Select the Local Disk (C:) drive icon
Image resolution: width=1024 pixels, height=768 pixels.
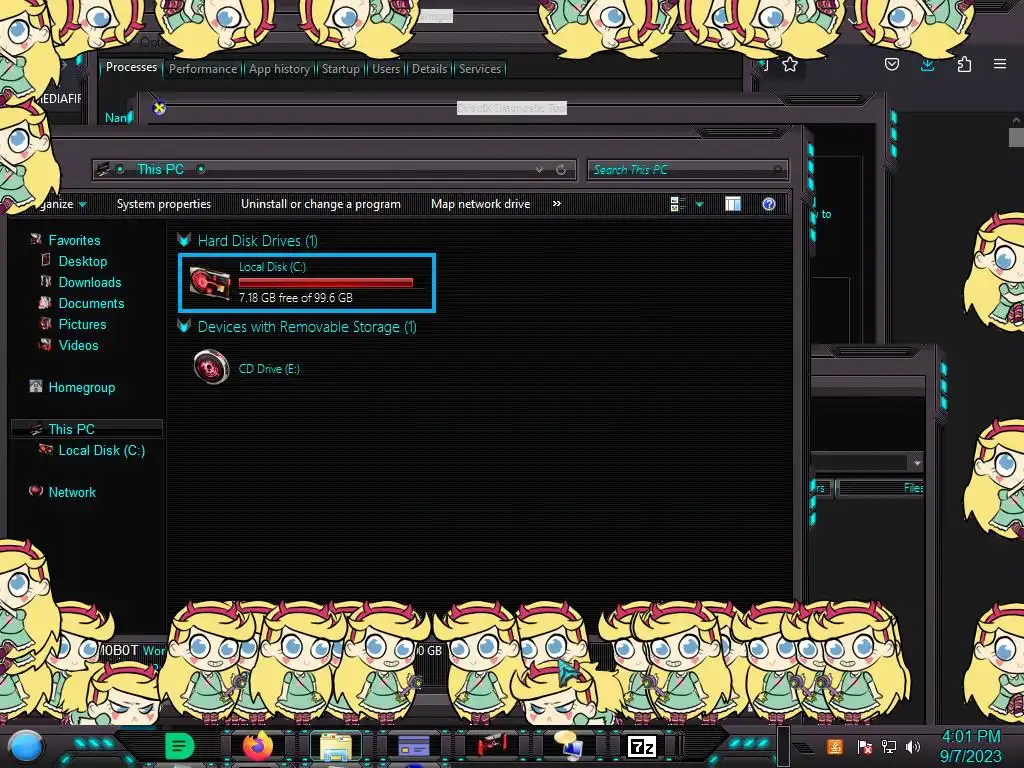210,283
